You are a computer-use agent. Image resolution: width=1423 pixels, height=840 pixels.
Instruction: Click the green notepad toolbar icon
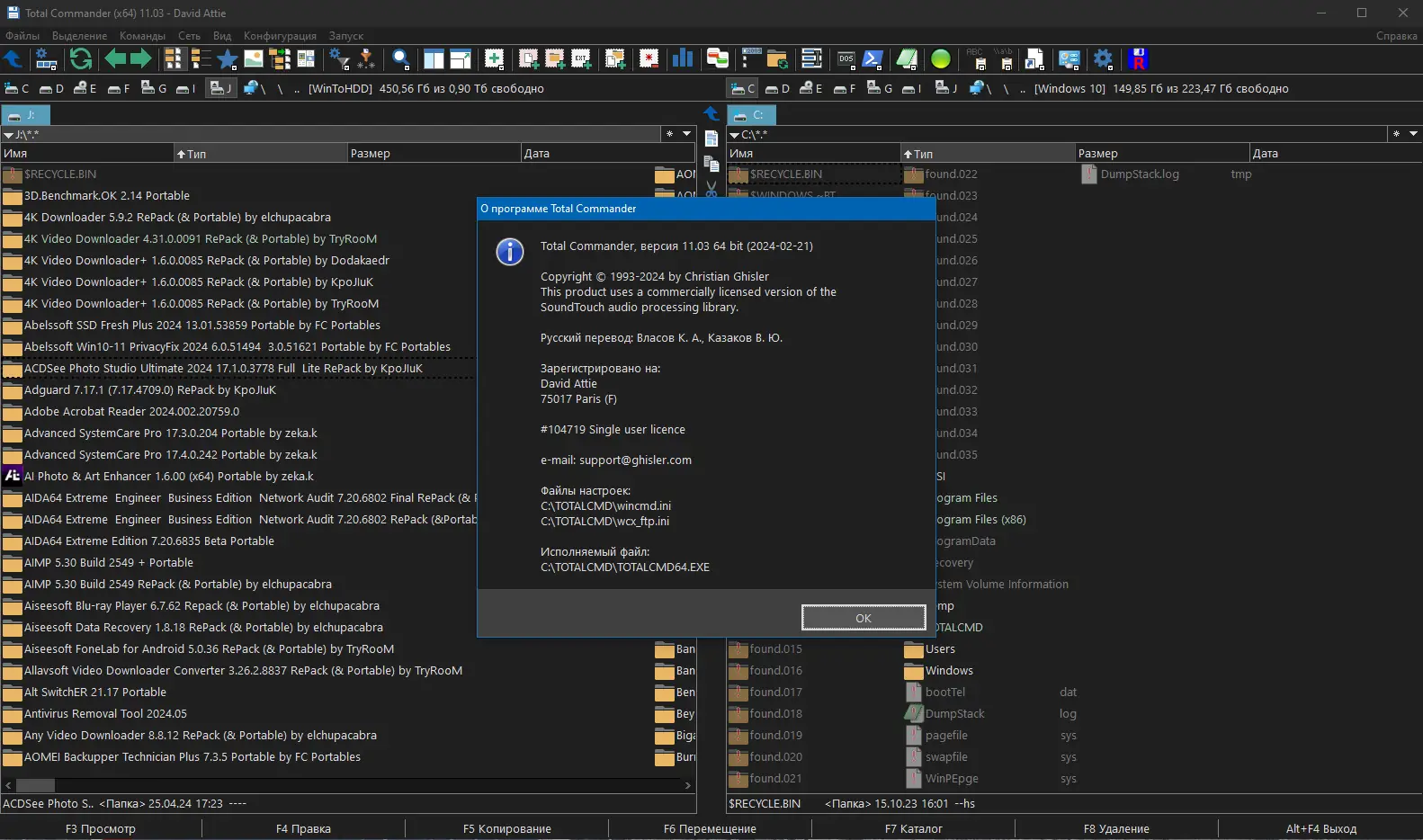click(907, 59)
